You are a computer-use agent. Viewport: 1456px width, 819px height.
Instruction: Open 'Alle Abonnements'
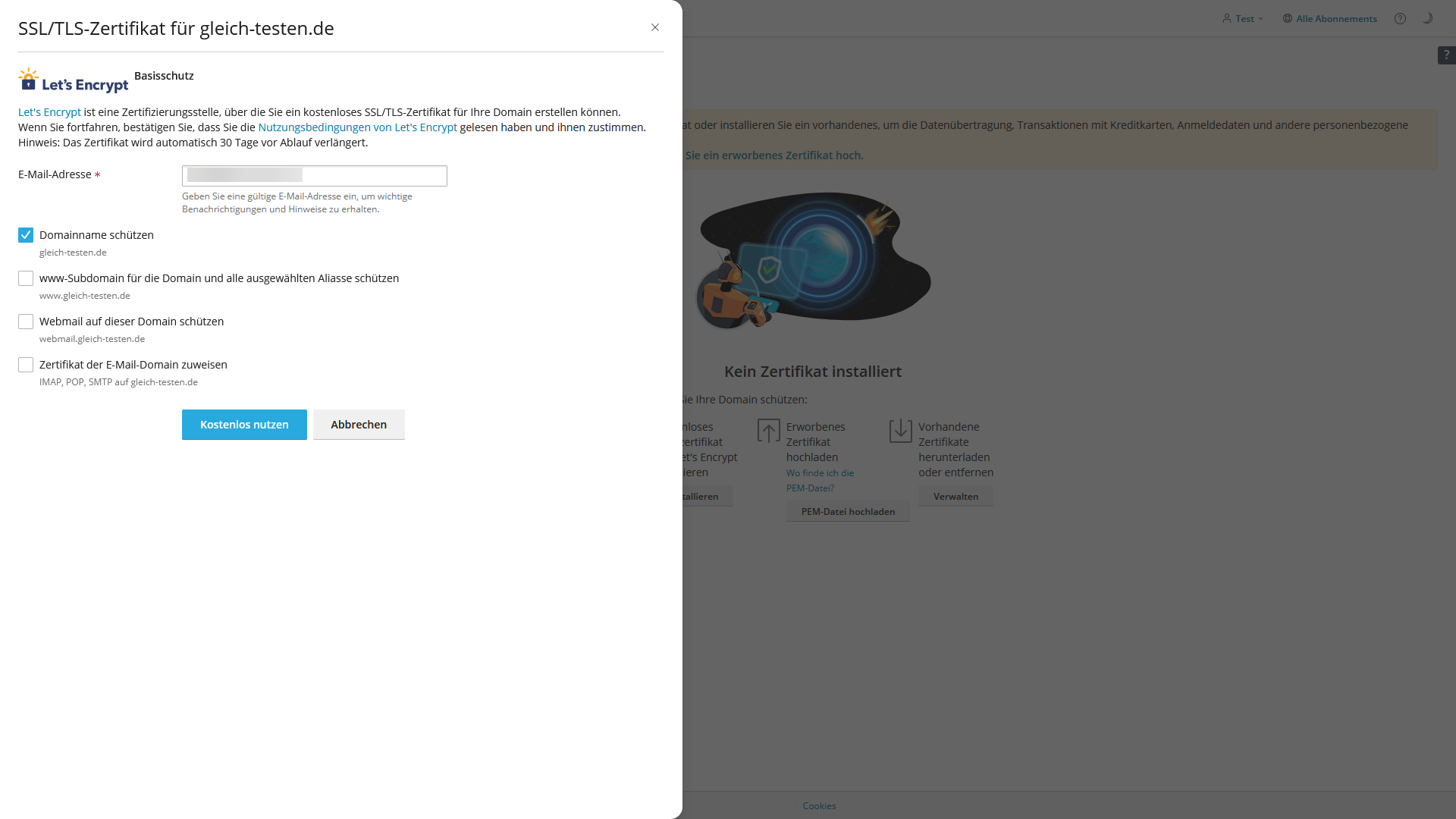(x=1335, y=18)
